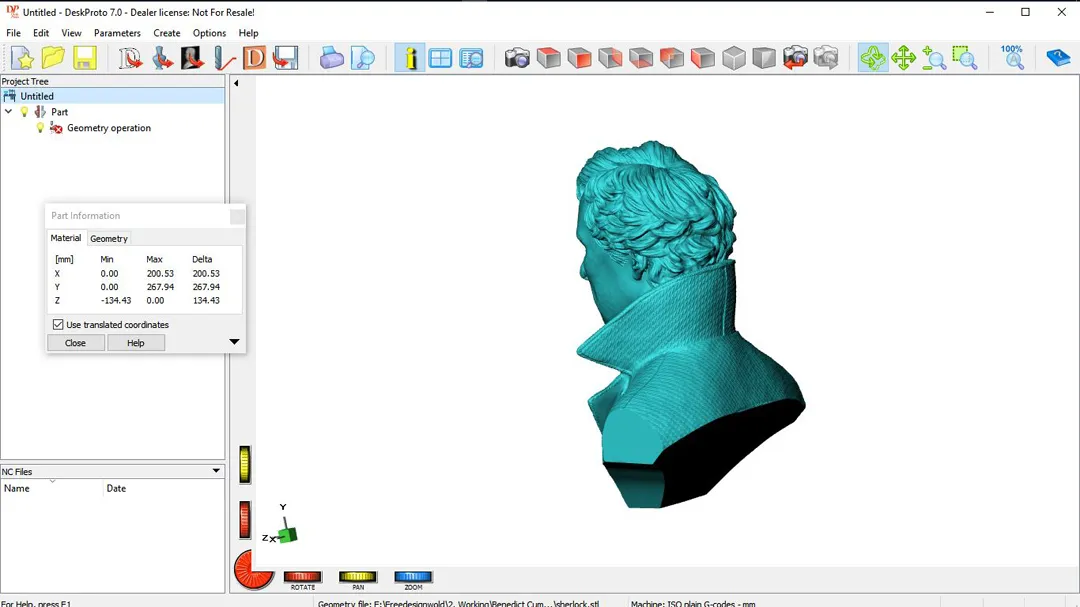This screenshot has height=607, width=1080.
Task: Open the View menu
Action: (x=71, y=33)
